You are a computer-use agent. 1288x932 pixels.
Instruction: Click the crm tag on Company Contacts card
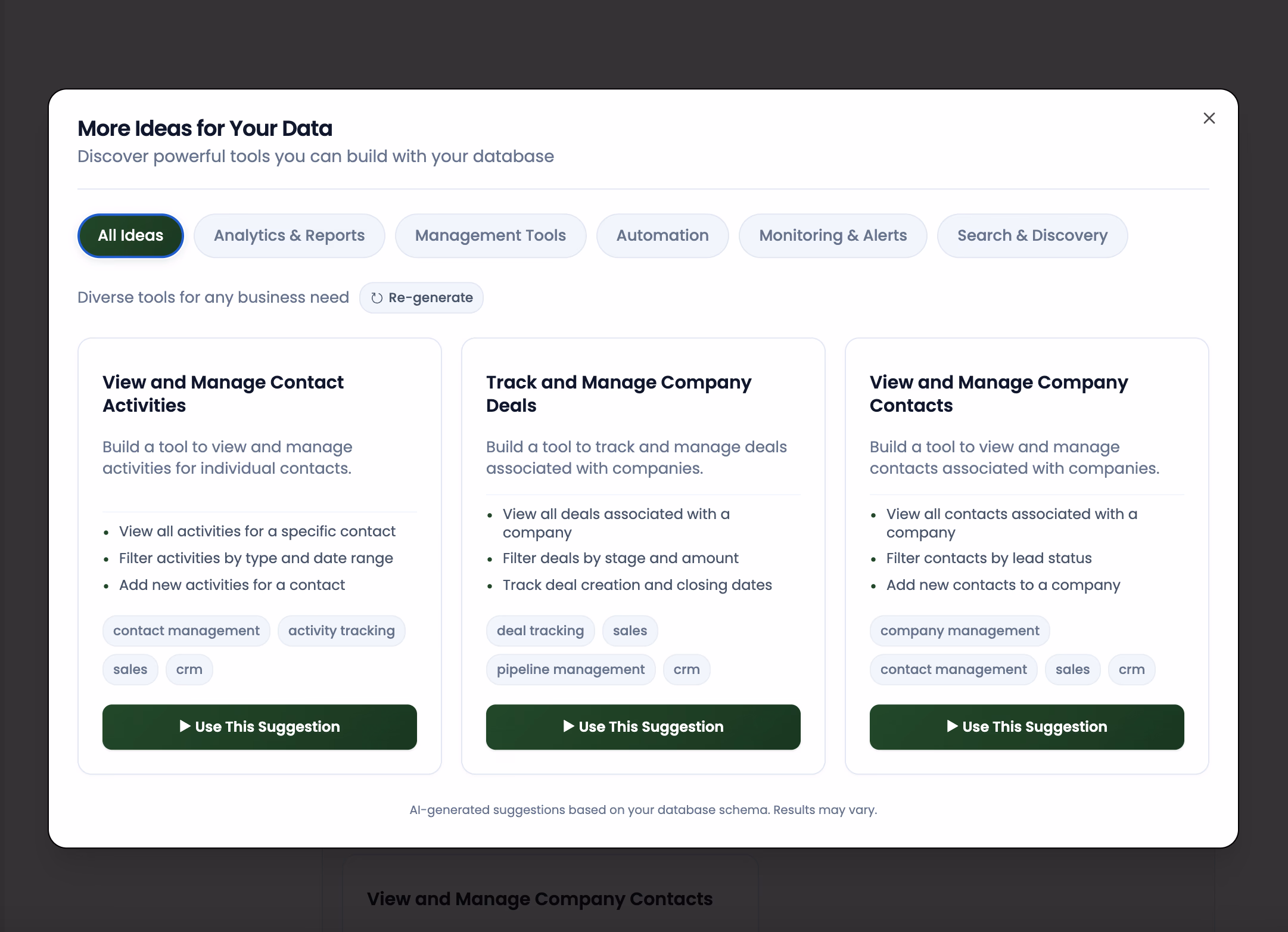(x=1131, y=669)
